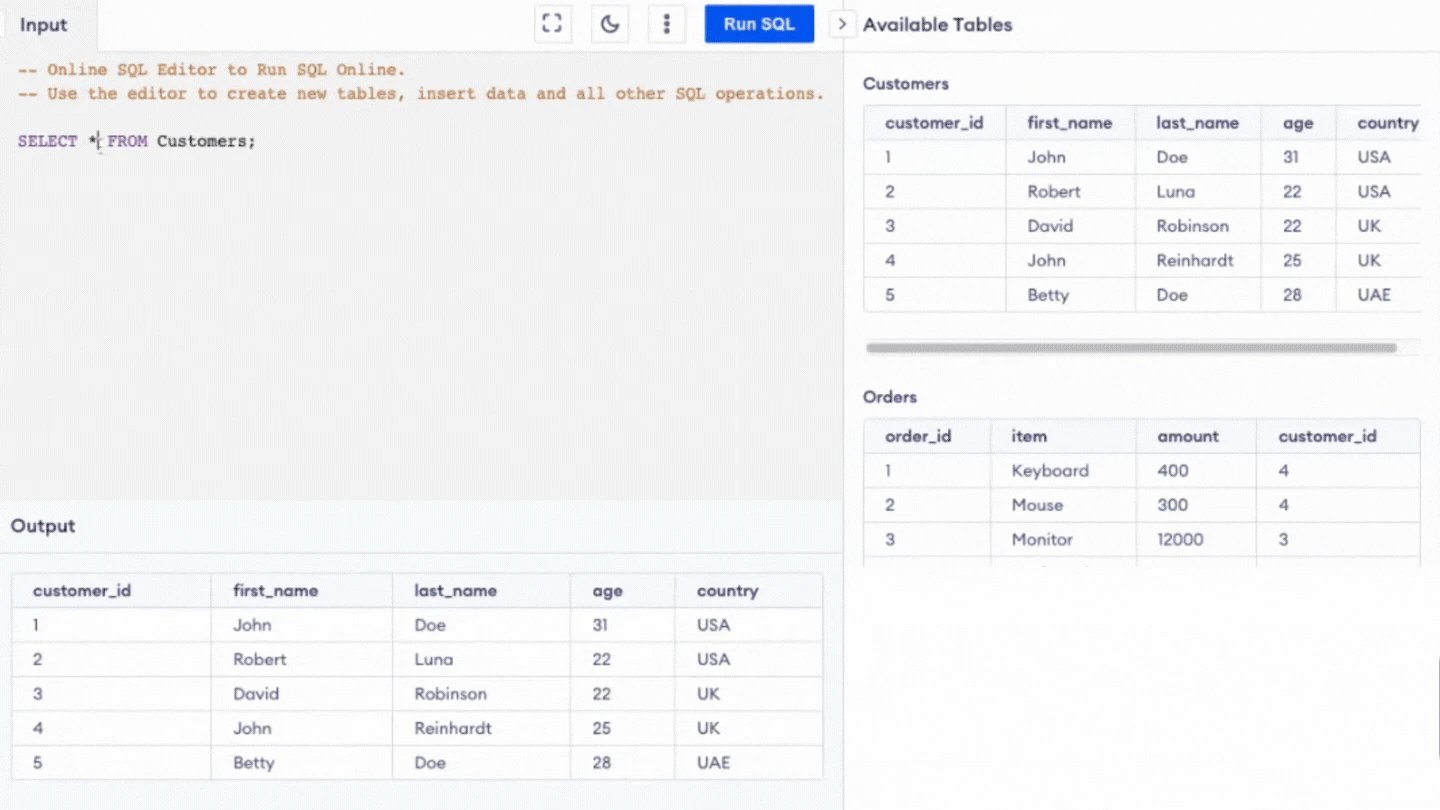Select the Monitor item cell in Orders

[x=1042, y=539]
